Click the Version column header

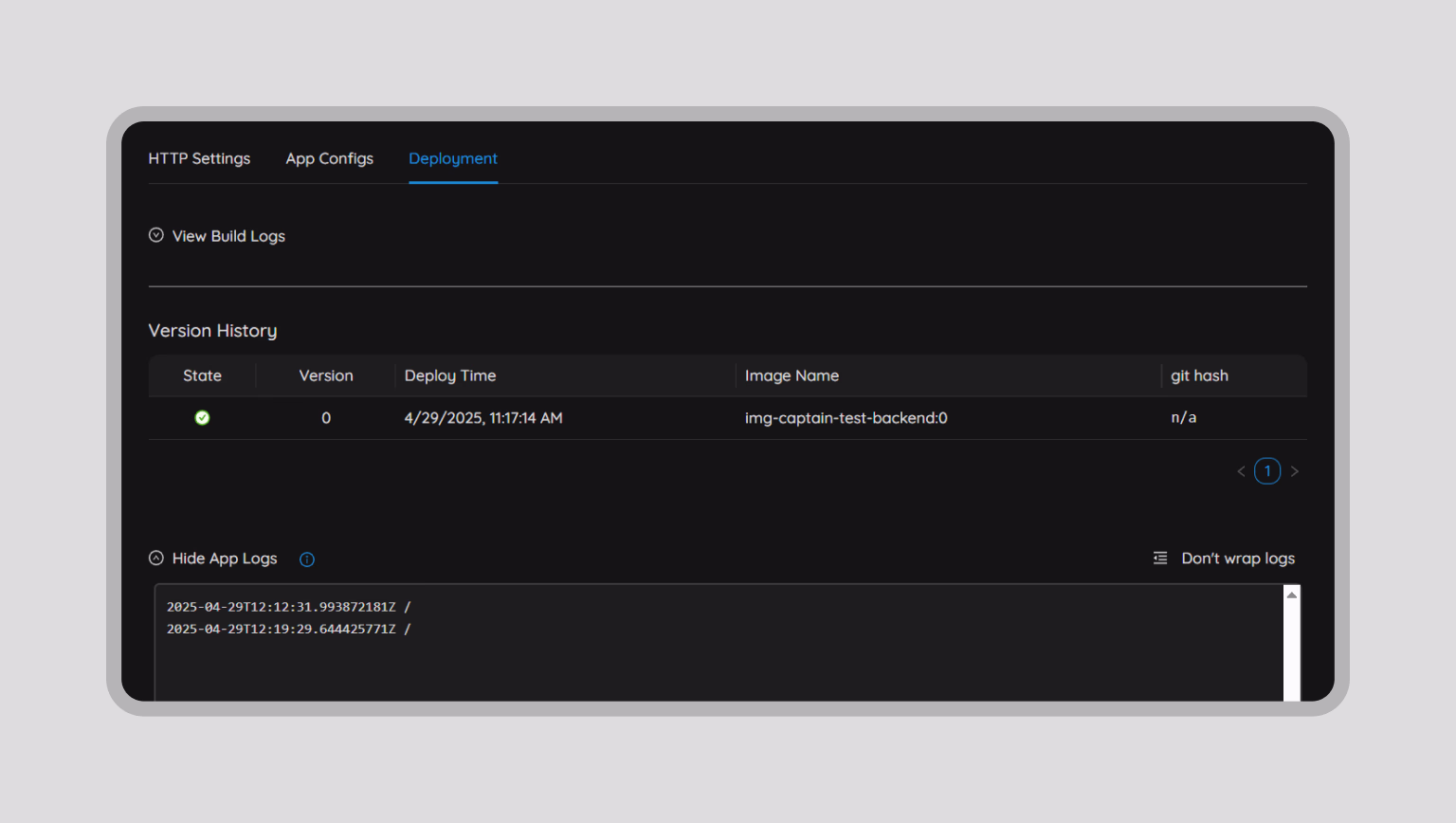(x=326, y=375)
